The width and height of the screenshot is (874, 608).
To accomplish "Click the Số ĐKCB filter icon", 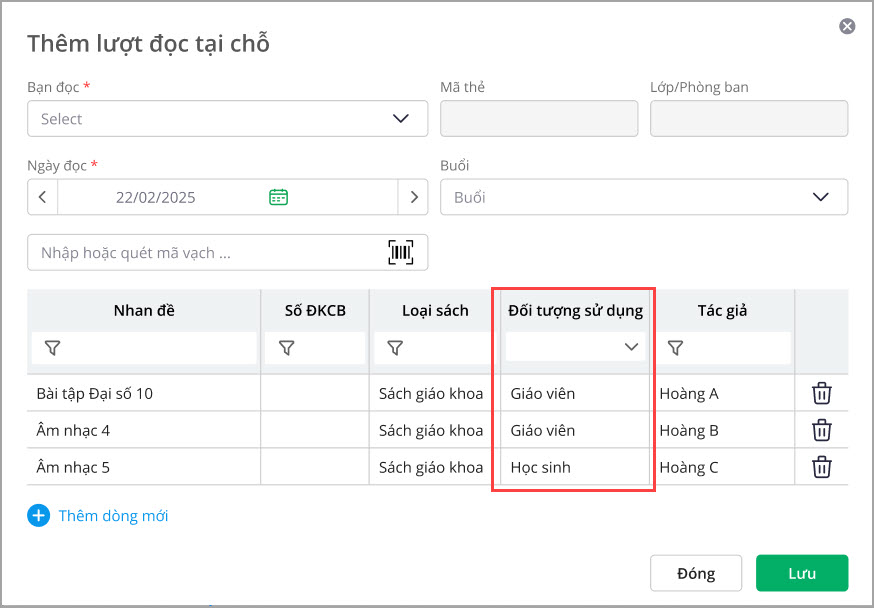I will [287, 348].
